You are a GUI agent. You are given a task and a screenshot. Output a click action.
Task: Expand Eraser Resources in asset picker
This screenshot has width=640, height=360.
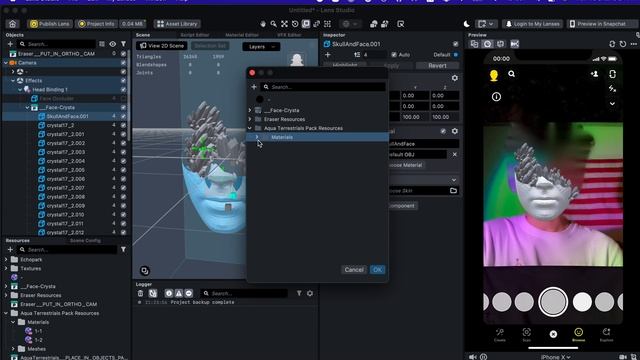250,119
